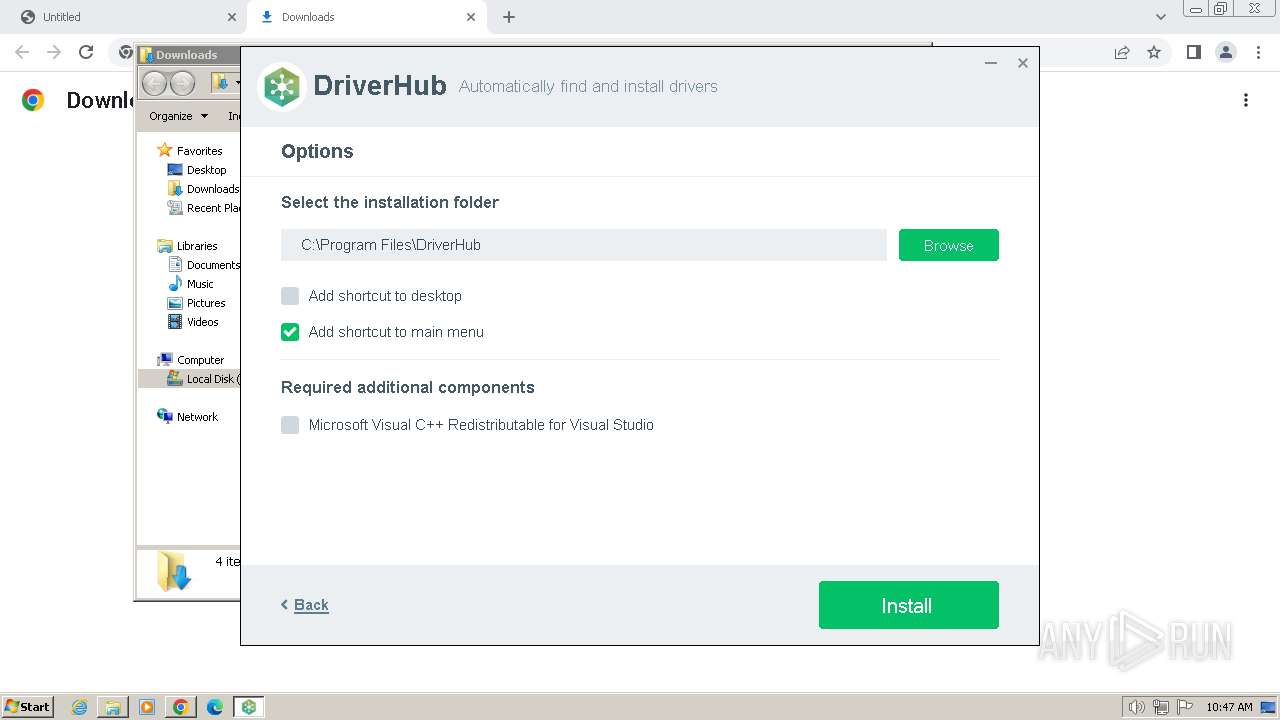Switch to DriverHub installer in taskbar
1280x720 pixels.
point(249,707)
